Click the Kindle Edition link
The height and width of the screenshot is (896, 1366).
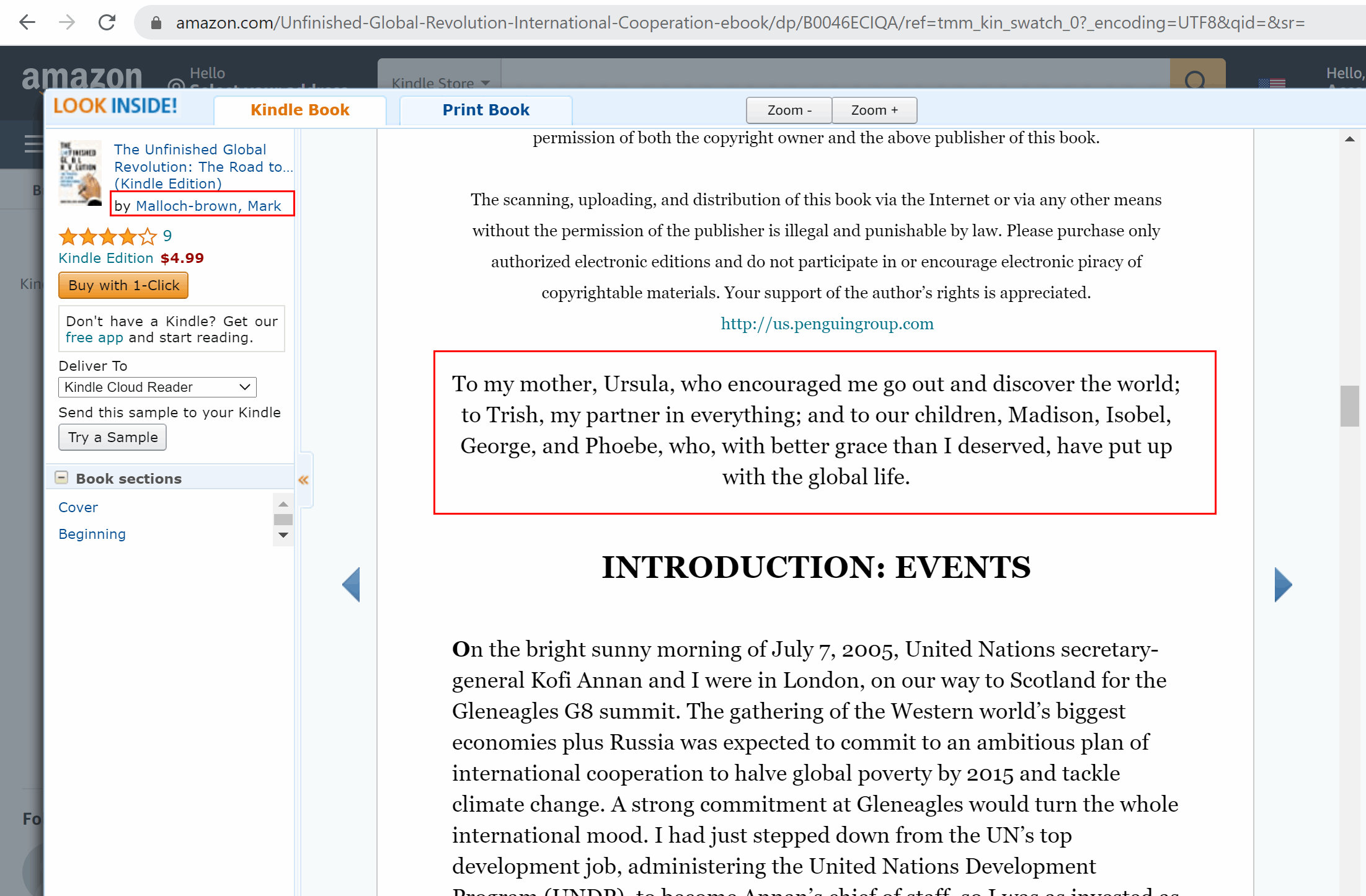click(105, 258)
